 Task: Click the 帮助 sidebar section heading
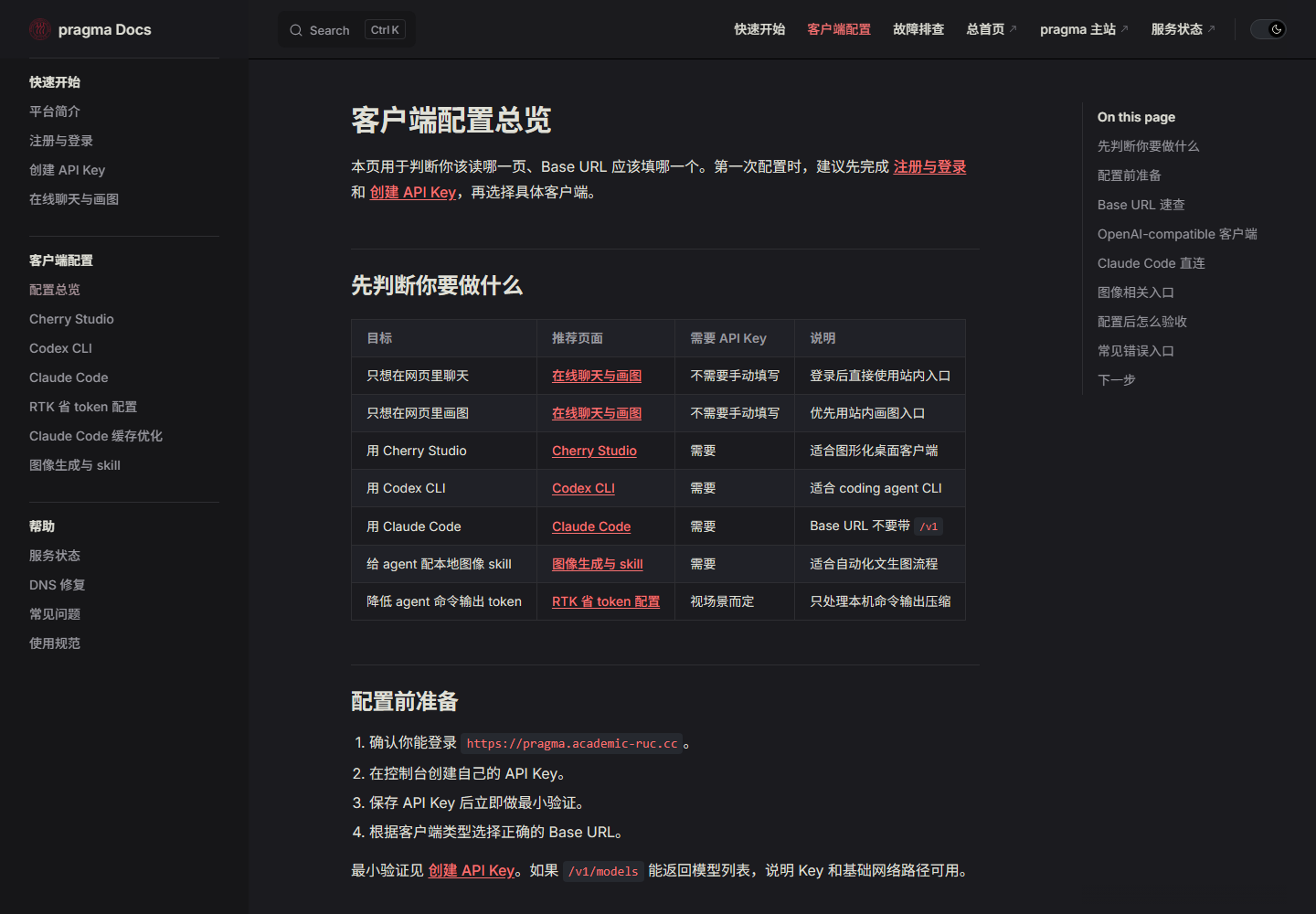pyautogui.click(x=42, y=526)
